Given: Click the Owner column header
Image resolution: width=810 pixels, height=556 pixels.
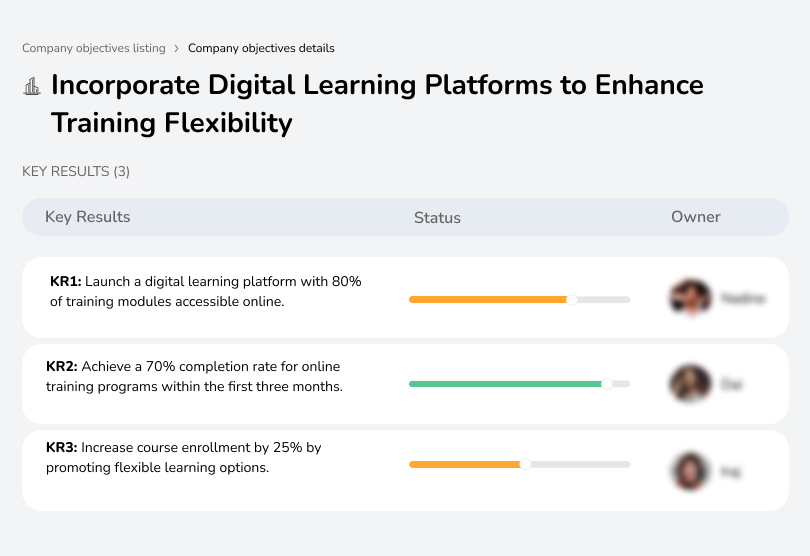Looking at the screenshot, I should (x=696, y=217).
